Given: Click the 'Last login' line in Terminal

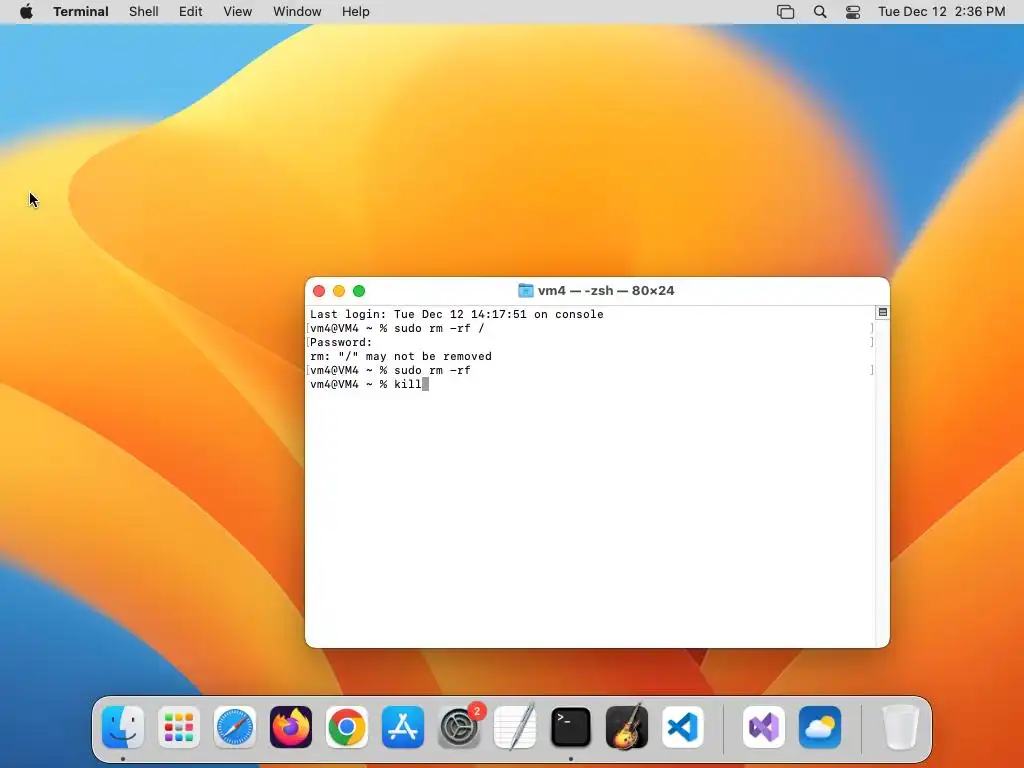Looking at the screenshot, I should tap(456, 314).
